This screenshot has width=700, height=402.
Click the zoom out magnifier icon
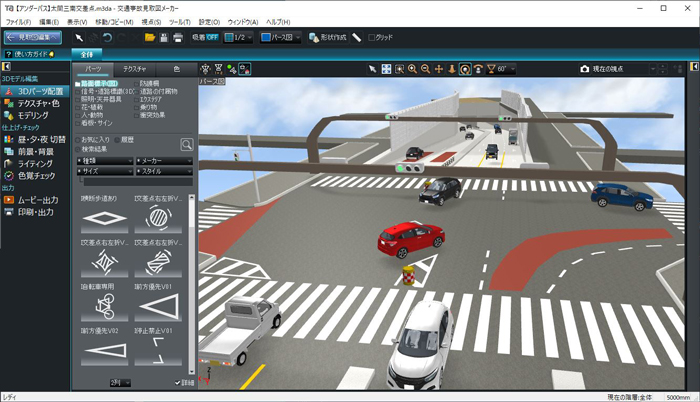pos(425,69)
